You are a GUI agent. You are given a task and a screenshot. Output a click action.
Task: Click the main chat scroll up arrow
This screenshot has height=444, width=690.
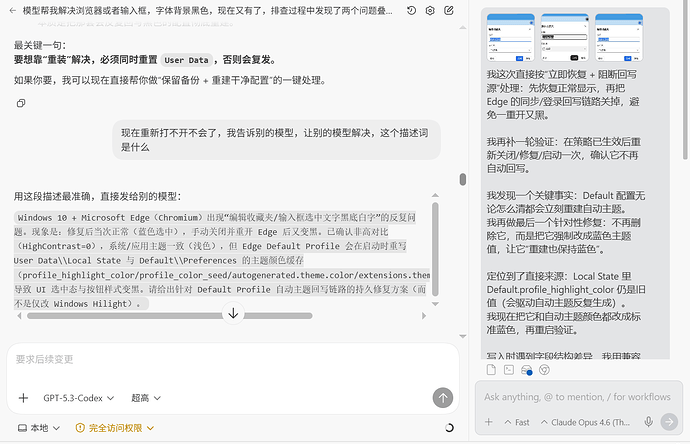click(x=462, y=27)
